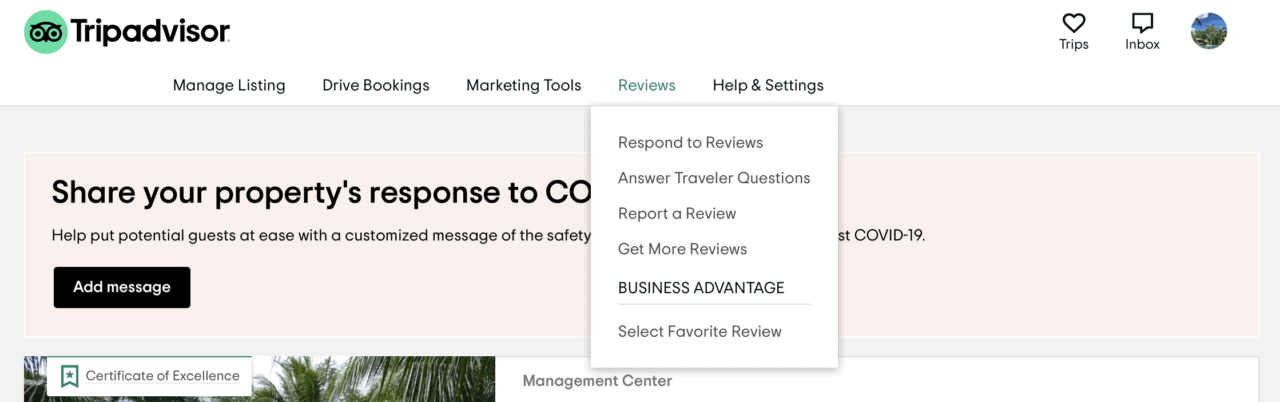Expand the Drive Bookings menu
The image size is (1280, 402).
point(375,85)
